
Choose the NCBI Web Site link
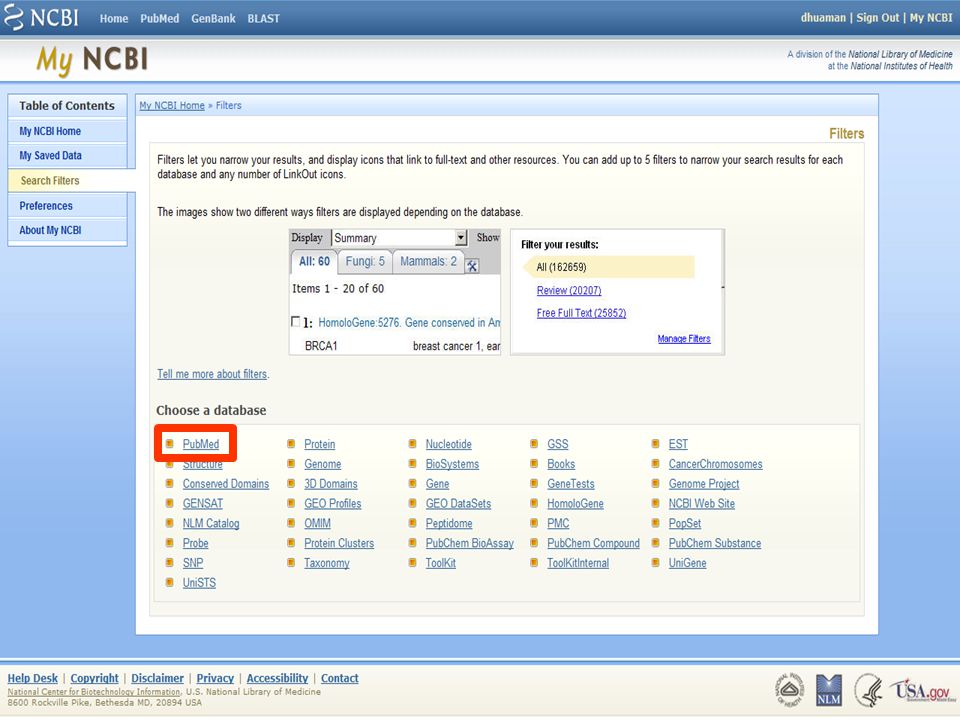coord(702,503)
